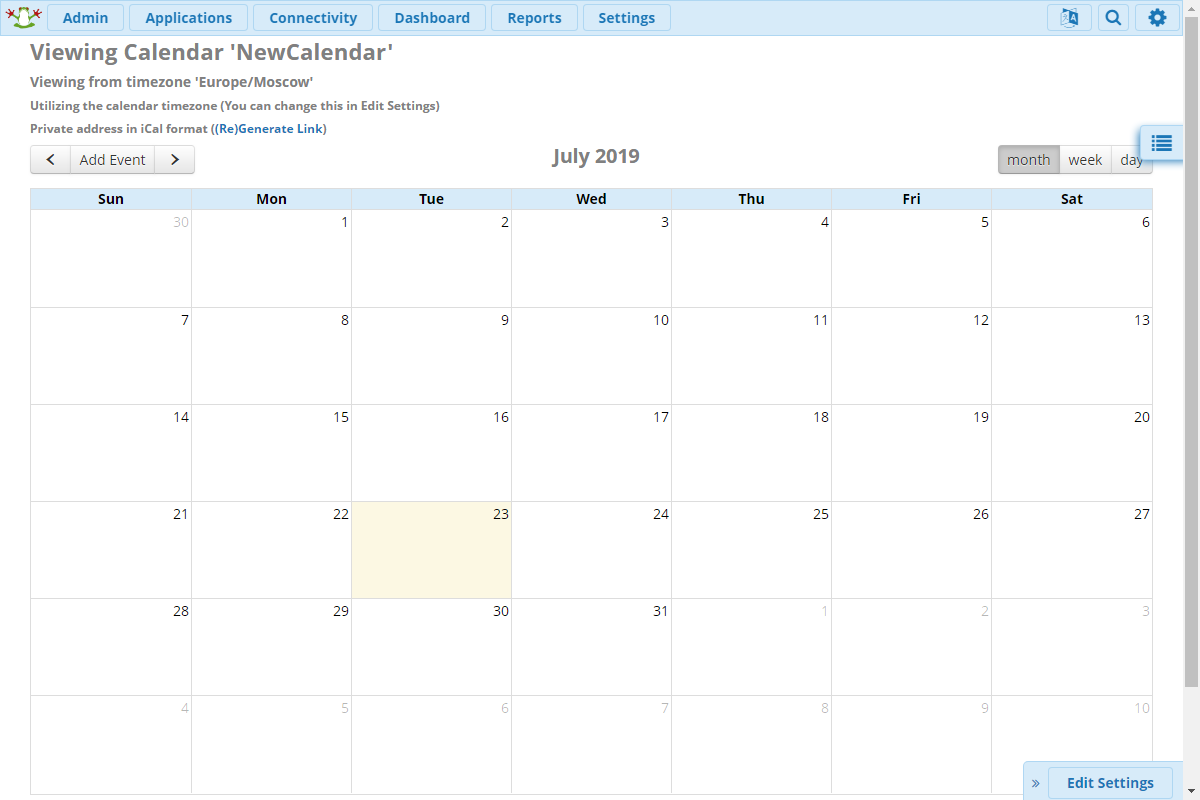Expand the Applications menu
This screenshot has height=800, width=1200.
point(188,18)
